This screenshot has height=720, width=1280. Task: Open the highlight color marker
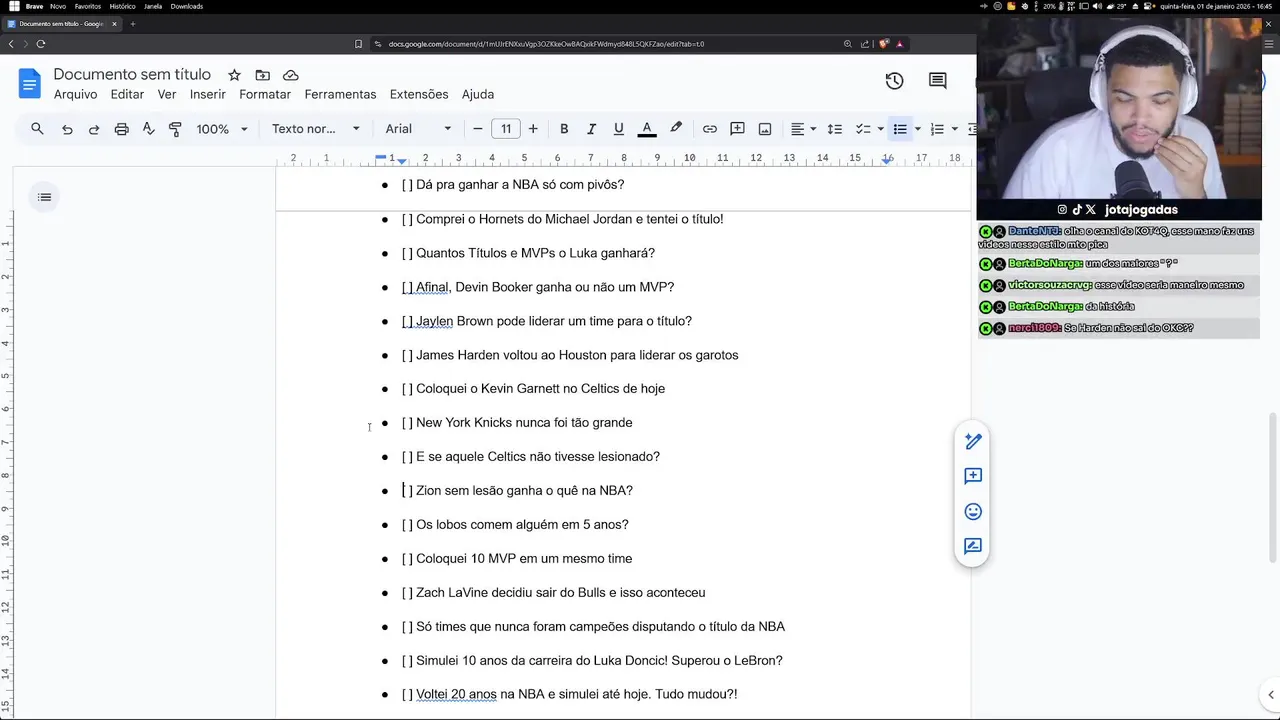[x=676, y=129]
